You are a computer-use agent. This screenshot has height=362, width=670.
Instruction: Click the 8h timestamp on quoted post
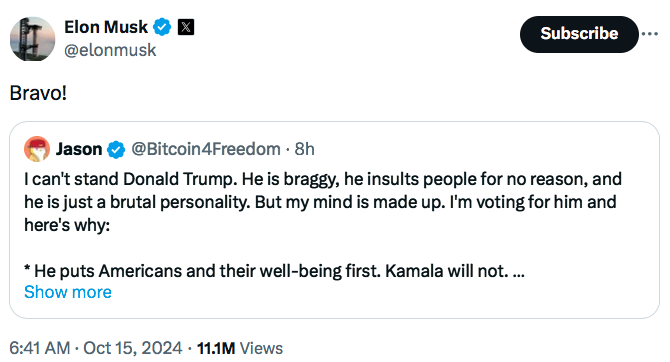tap(305, 149)
